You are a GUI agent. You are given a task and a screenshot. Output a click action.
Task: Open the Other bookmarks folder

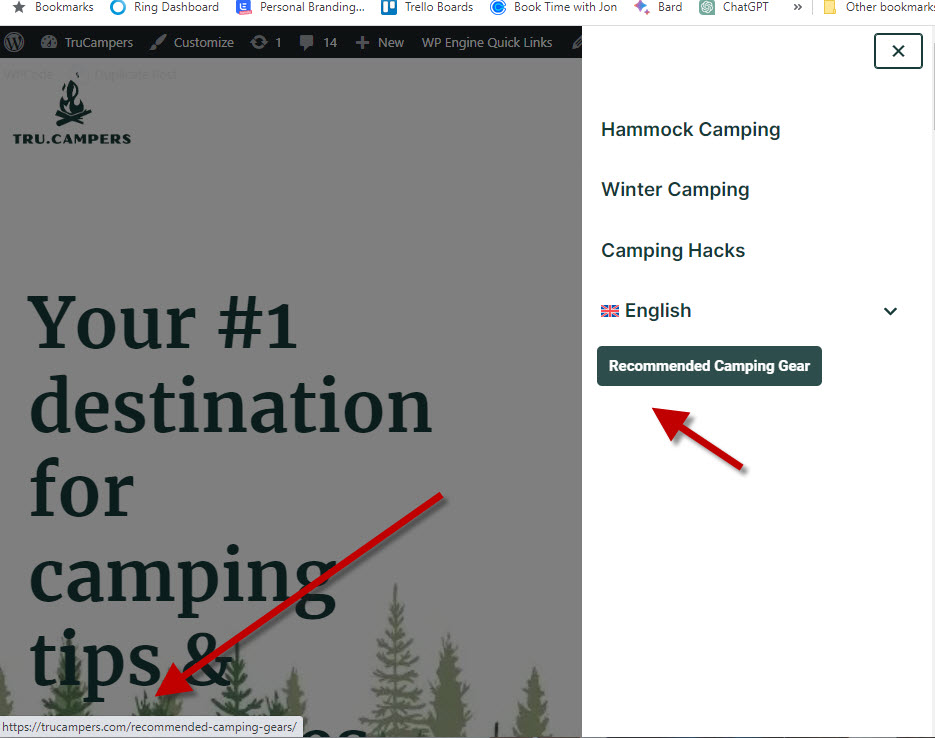click(x=878, y=7)
